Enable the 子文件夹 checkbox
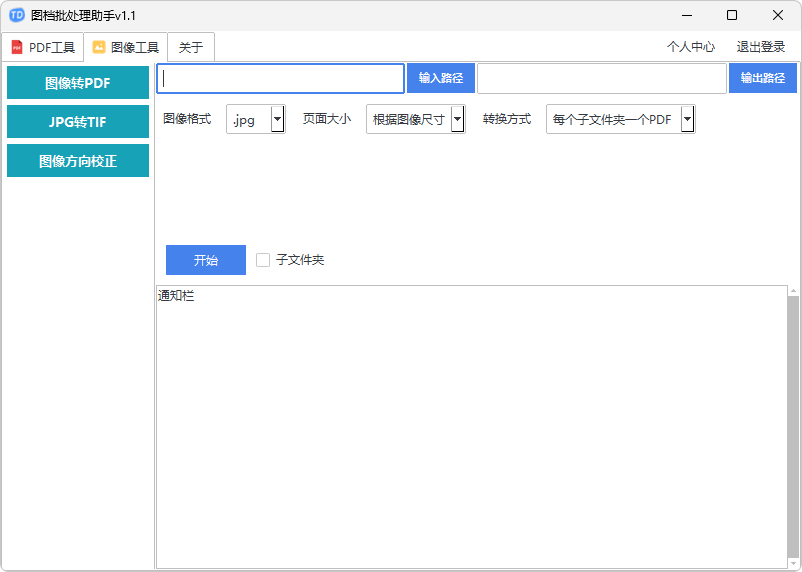Viewport: 802px width, 572px height. tap(263, 260)
